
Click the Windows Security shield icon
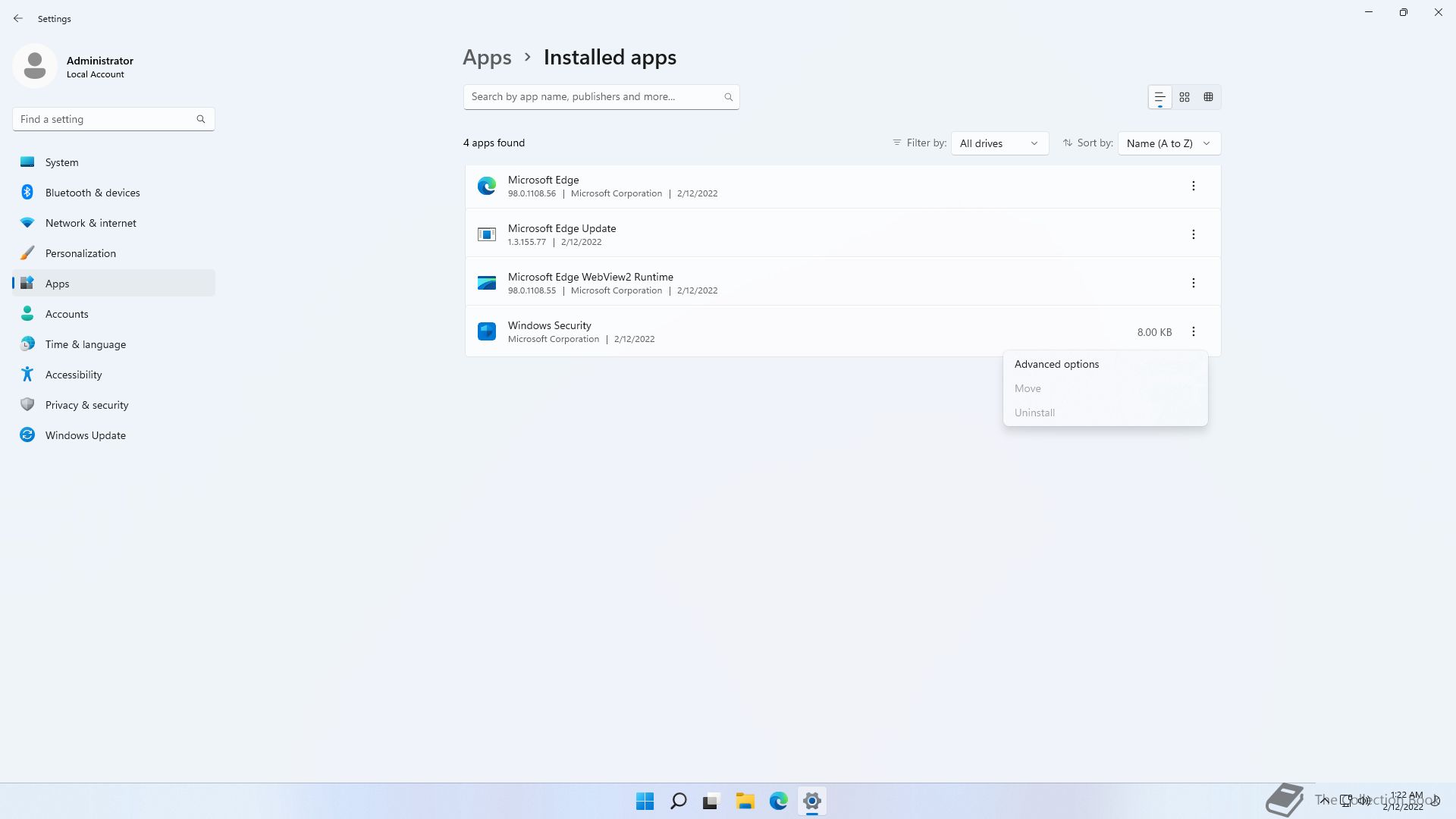pyautogui.click(x=487, y=331)
